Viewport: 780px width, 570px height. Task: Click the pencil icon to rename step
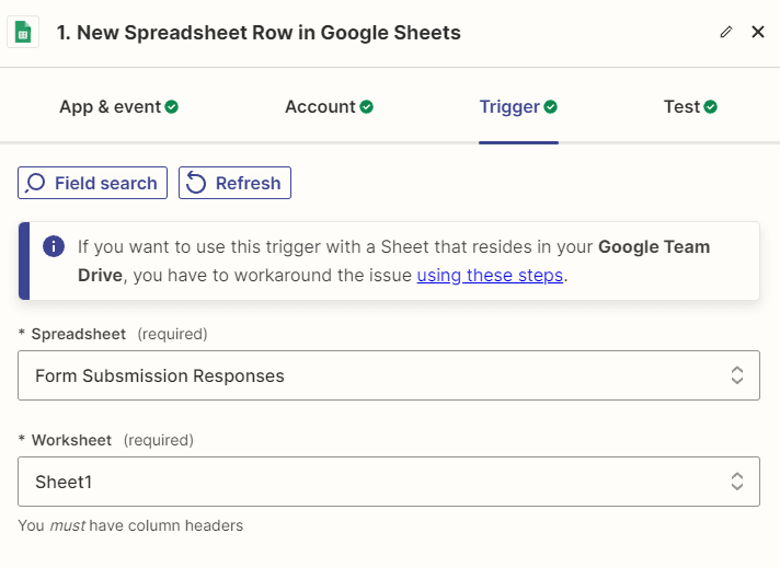point(726,32)
